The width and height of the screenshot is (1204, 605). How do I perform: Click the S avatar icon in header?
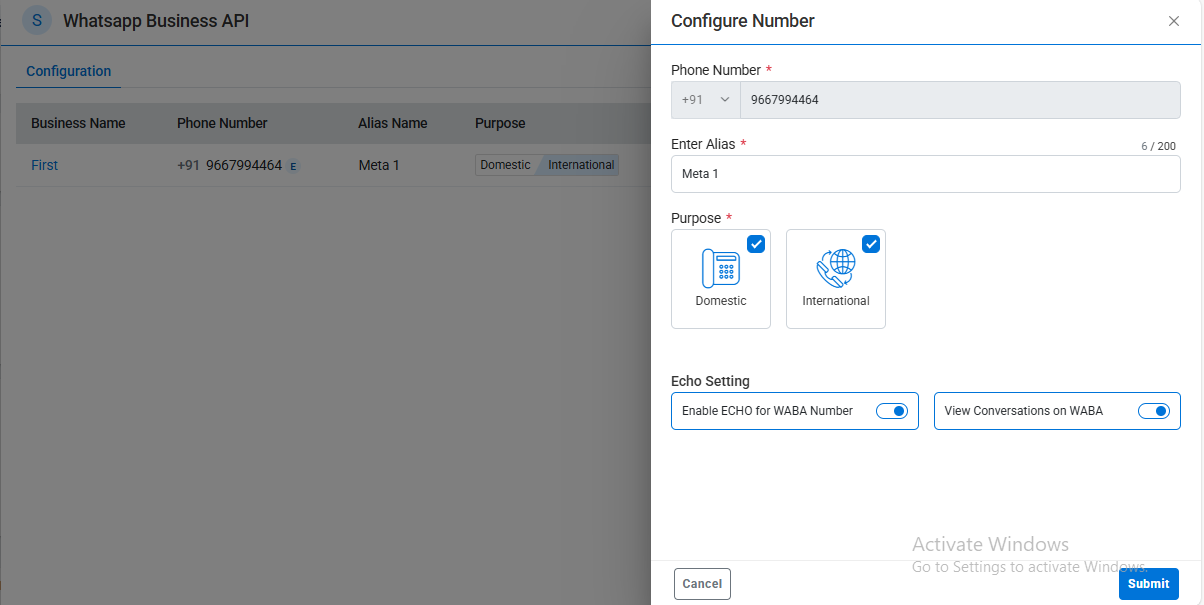37,20
